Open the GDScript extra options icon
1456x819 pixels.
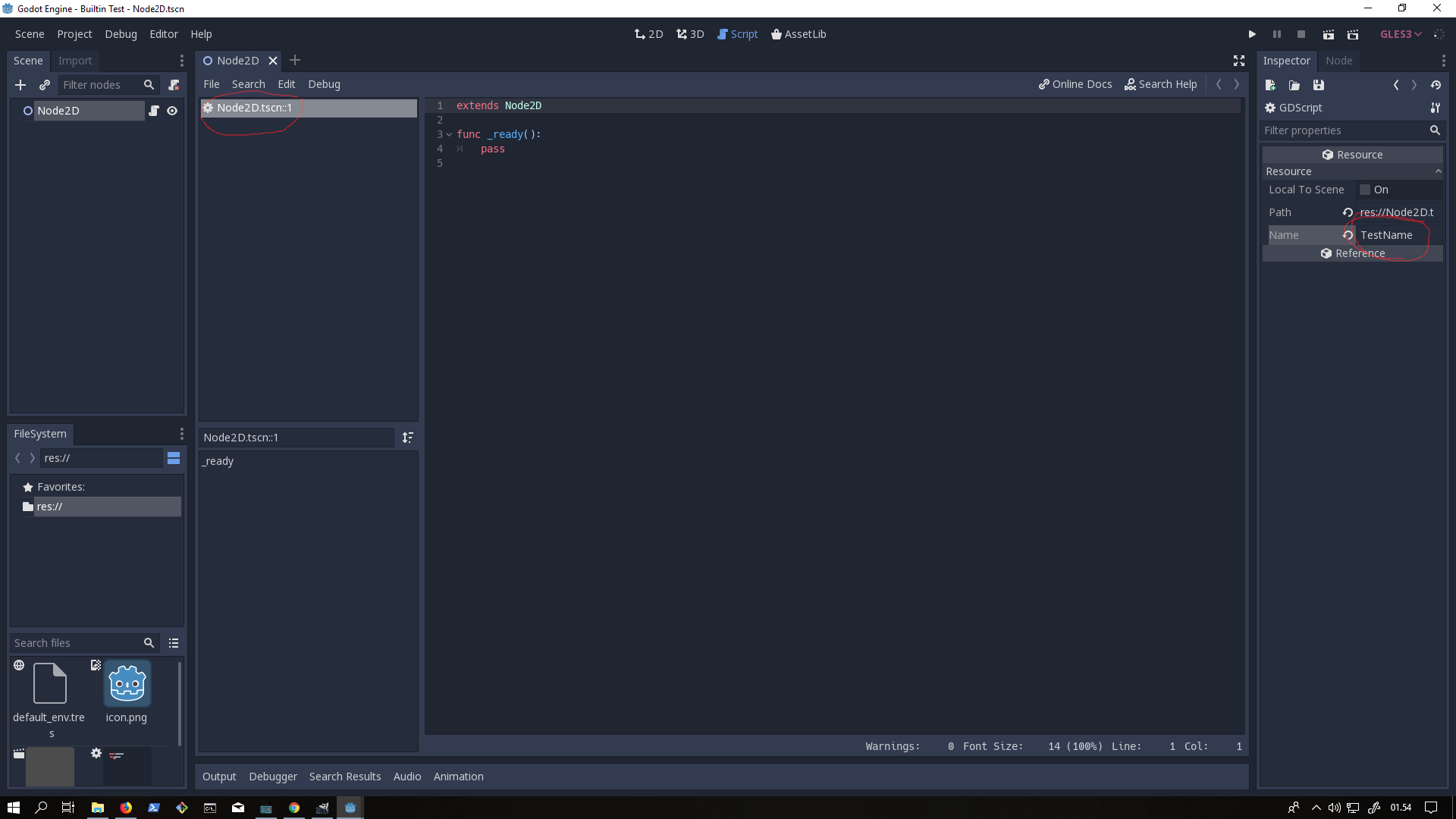coord(1435,108)
